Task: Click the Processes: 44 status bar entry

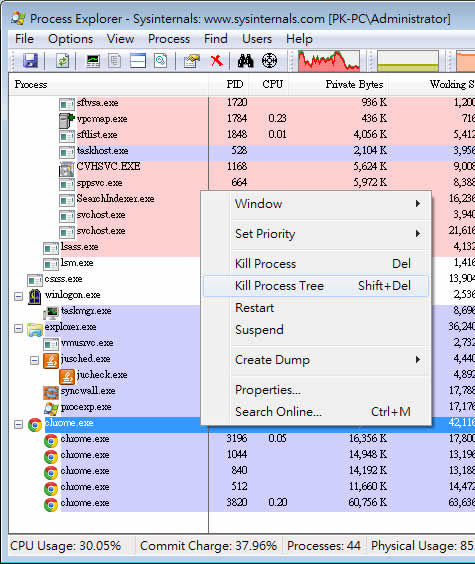Action: (x=324, y=546)
